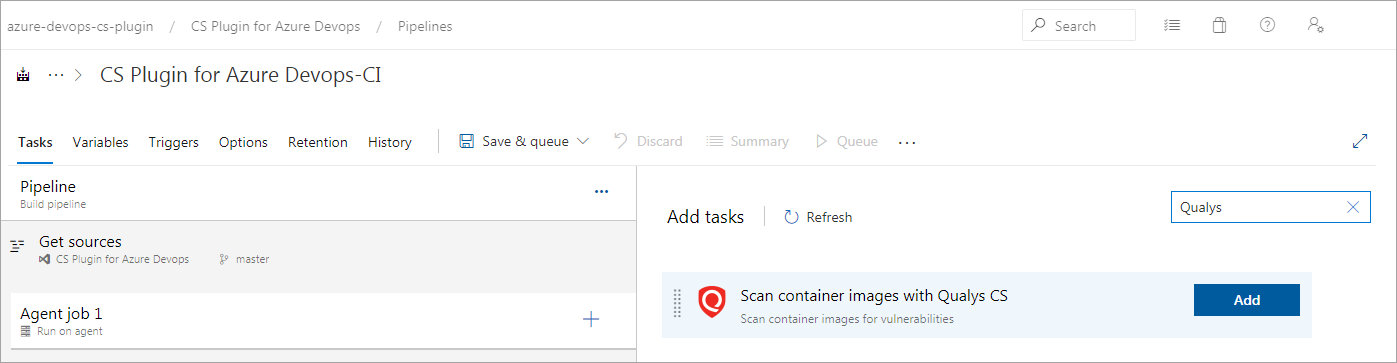Switch to the Retention tab
This screenshot has width=1397, height=363.
[318, 142]
